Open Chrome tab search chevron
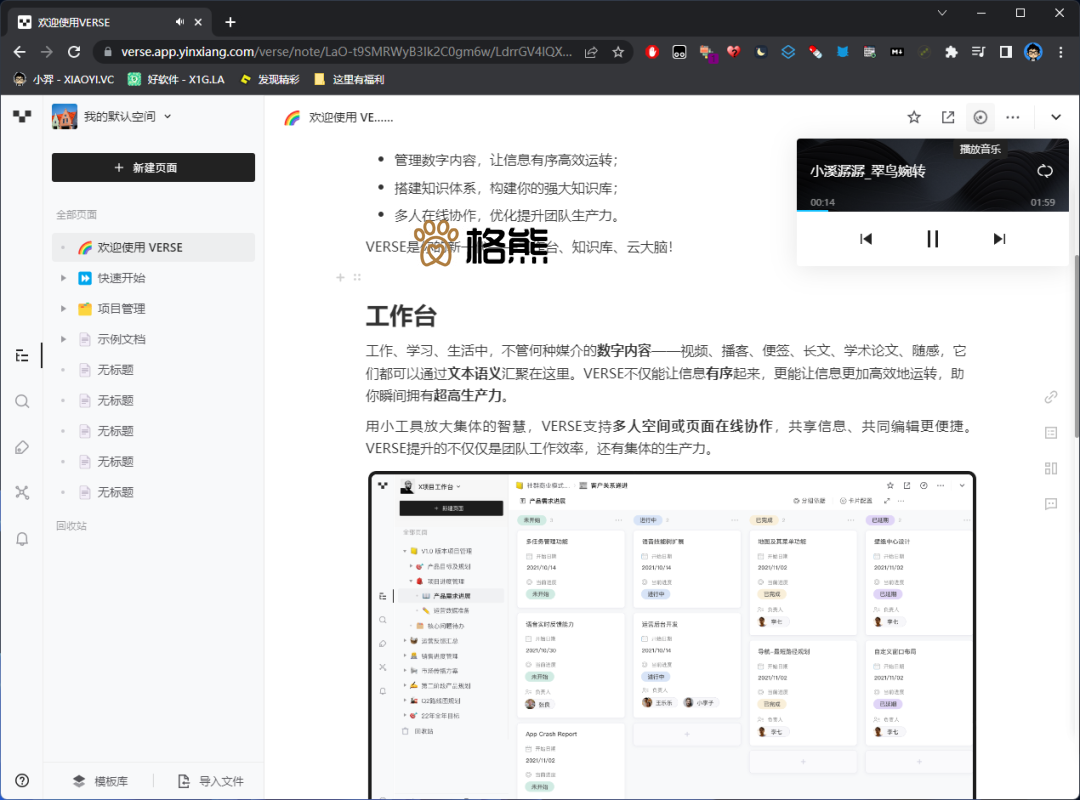 942,12
